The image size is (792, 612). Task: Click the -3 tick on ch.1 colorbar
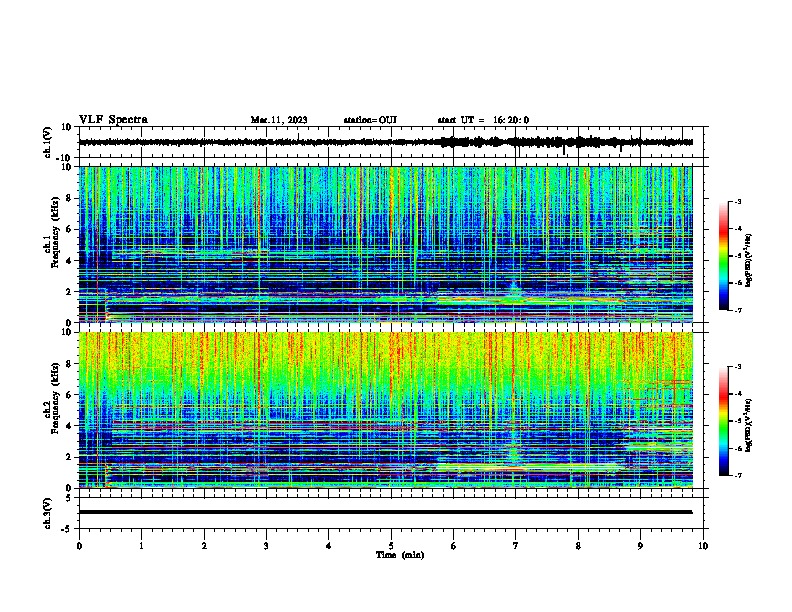click(737, 201)
